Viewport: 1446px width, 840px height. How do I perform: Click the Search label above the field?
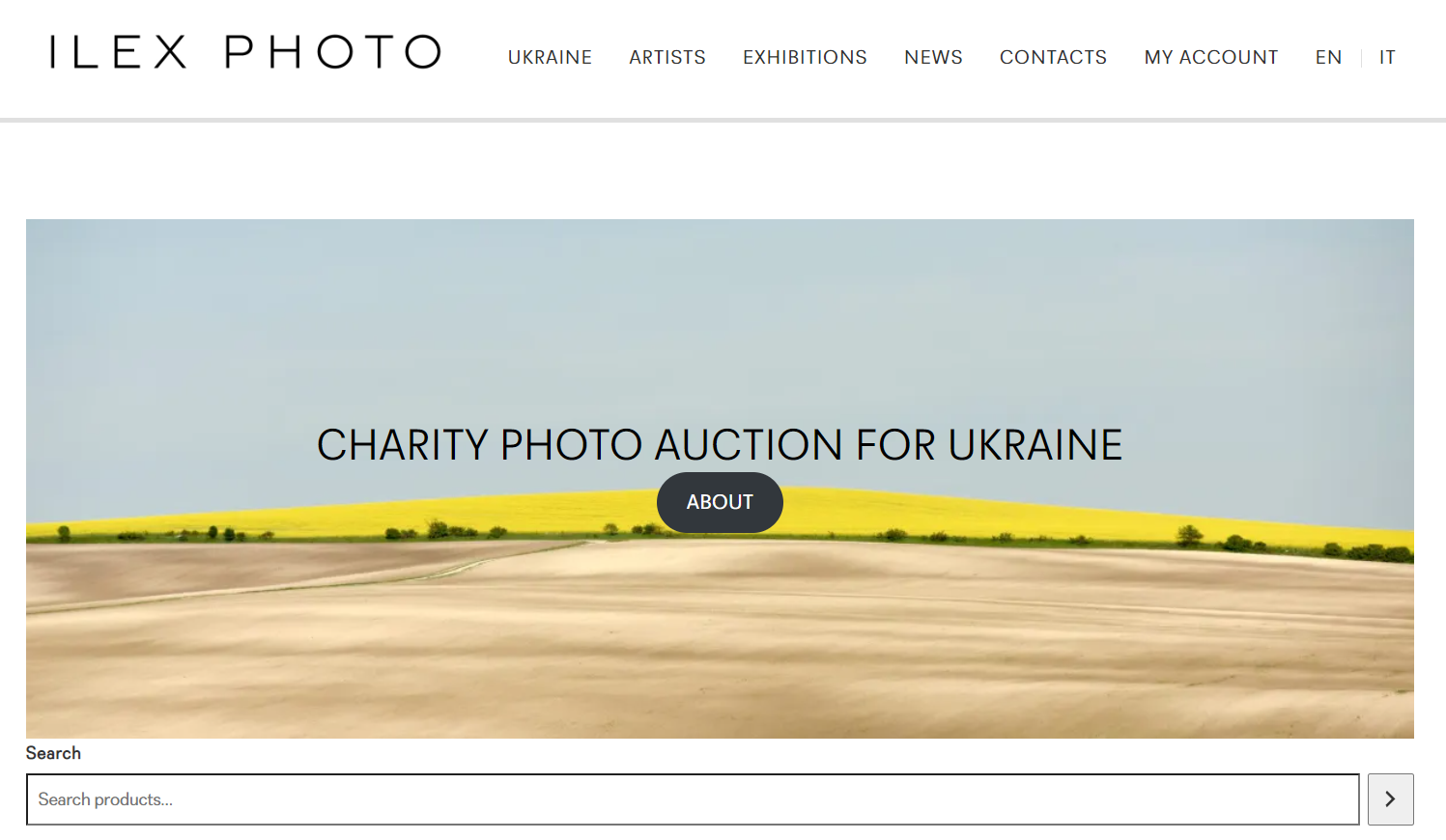pos(53,753)
